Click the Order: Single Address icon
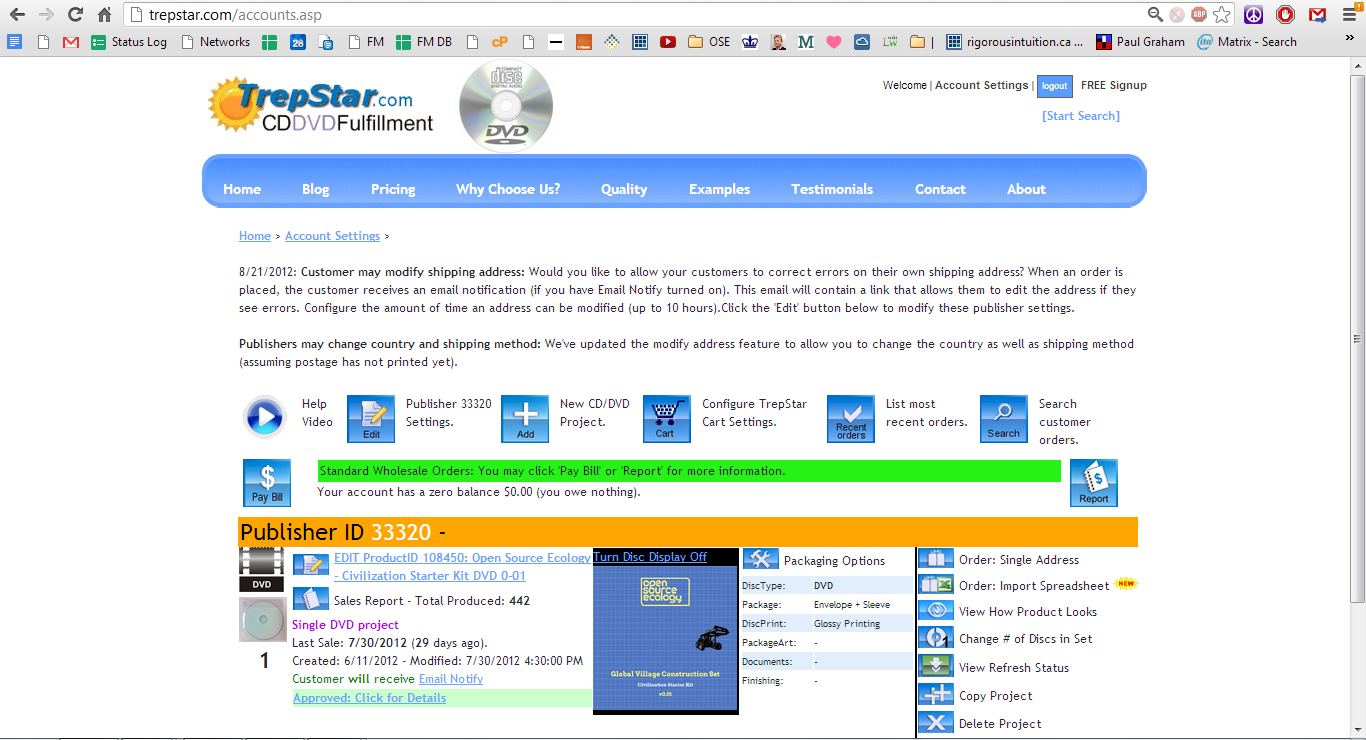Viewport: 1366px width, 740px height. pos(936,559)
